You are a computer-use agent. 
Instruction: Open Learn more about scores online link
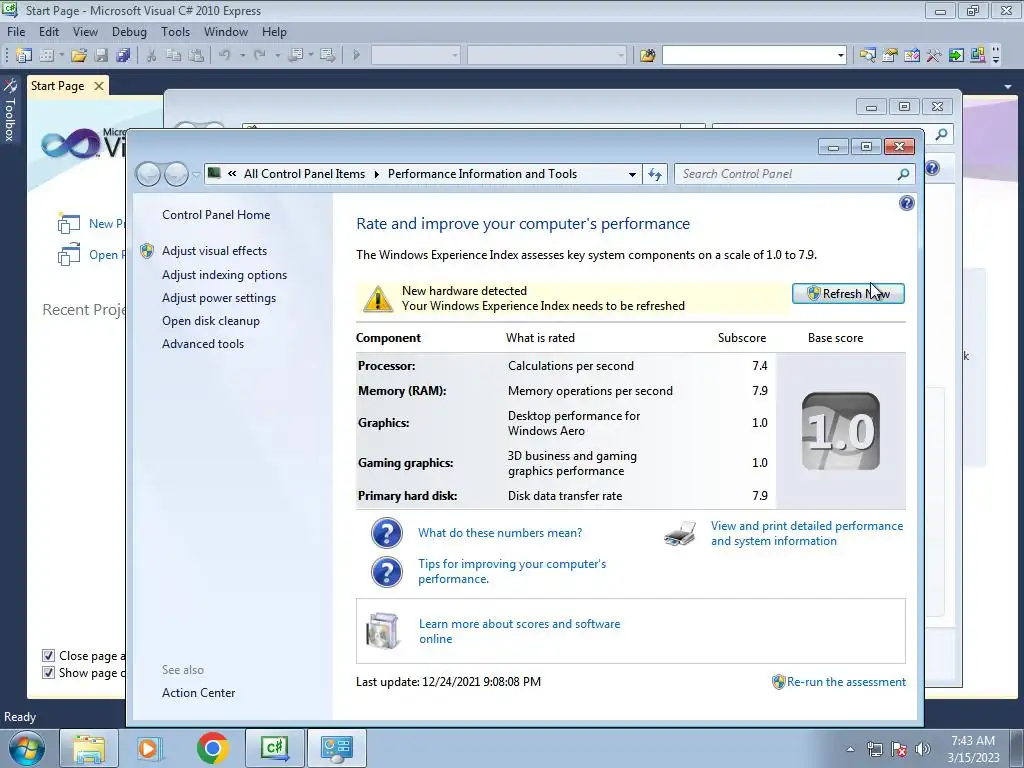(520, 632)
